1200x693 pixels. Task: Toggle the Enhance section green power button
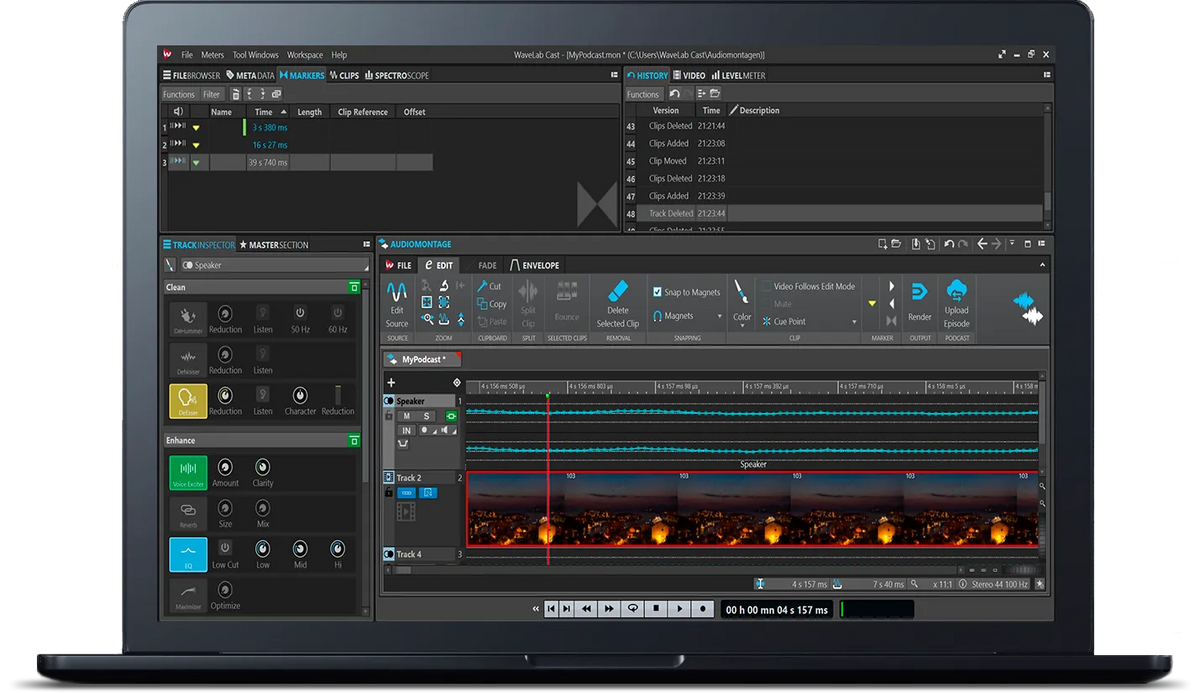tap(354, 440)
